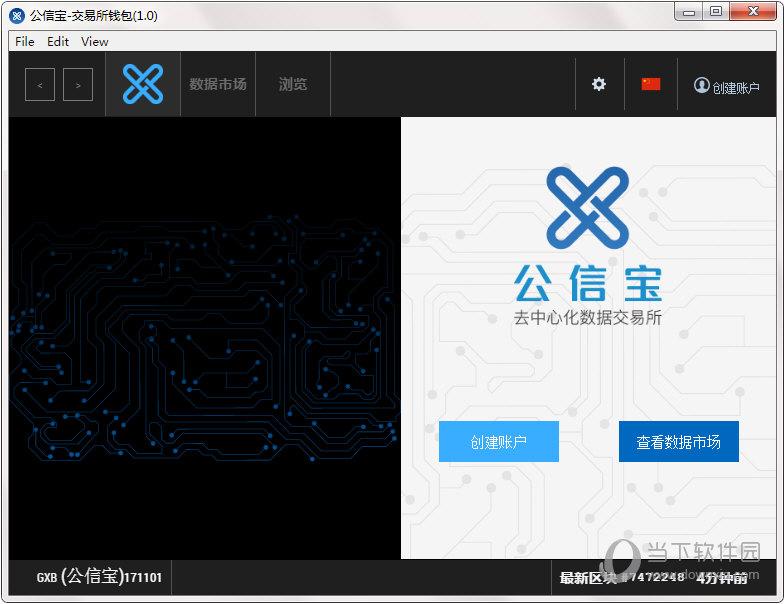Image resolution: width=784 pixels, height=604 pixels.
Task: Go back with the left arrow button
Action: (x=40, y=85)
